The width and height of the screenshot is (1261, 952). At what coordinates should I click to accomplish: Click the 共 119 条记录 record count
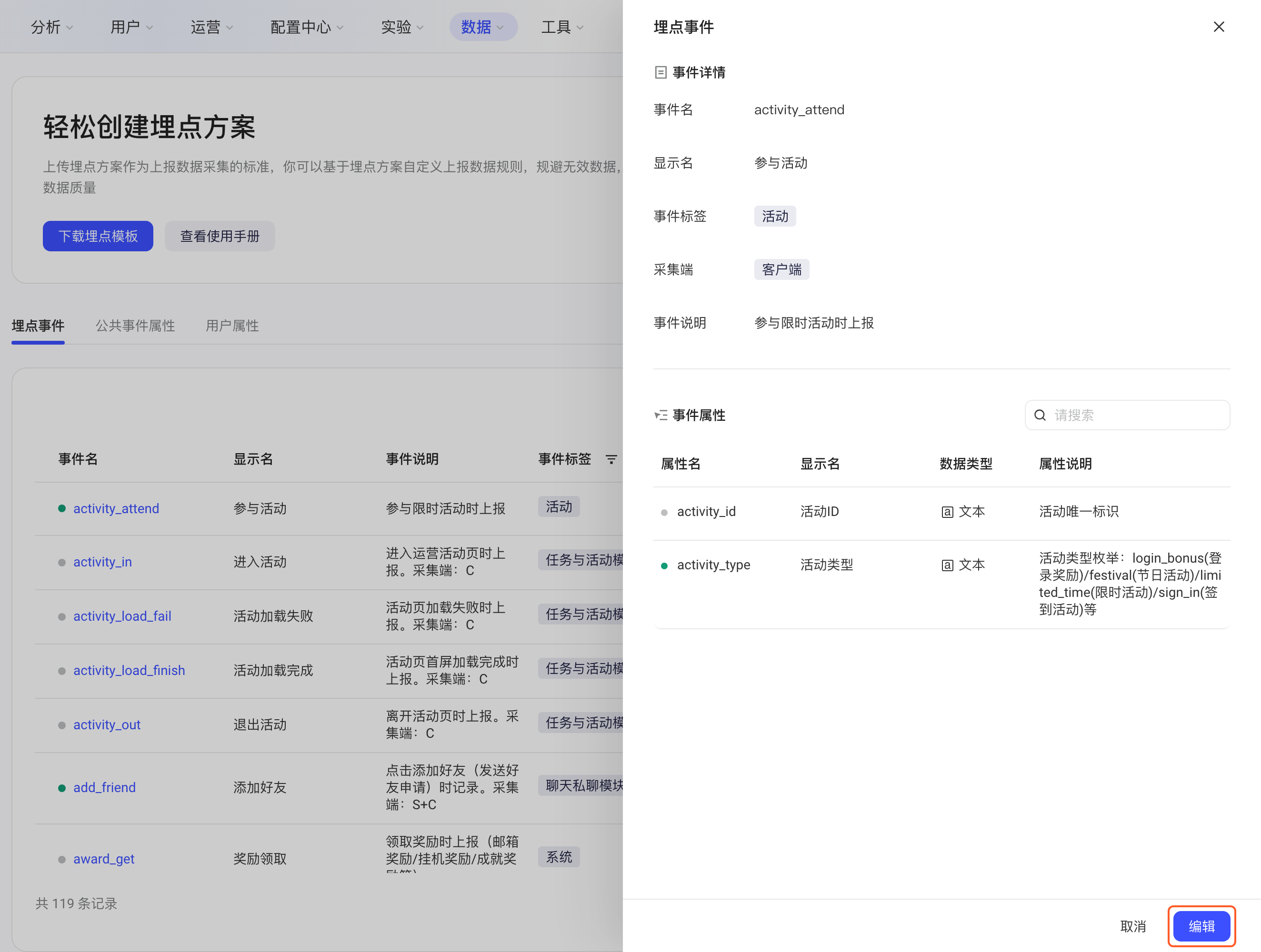(x=76, y=903)
